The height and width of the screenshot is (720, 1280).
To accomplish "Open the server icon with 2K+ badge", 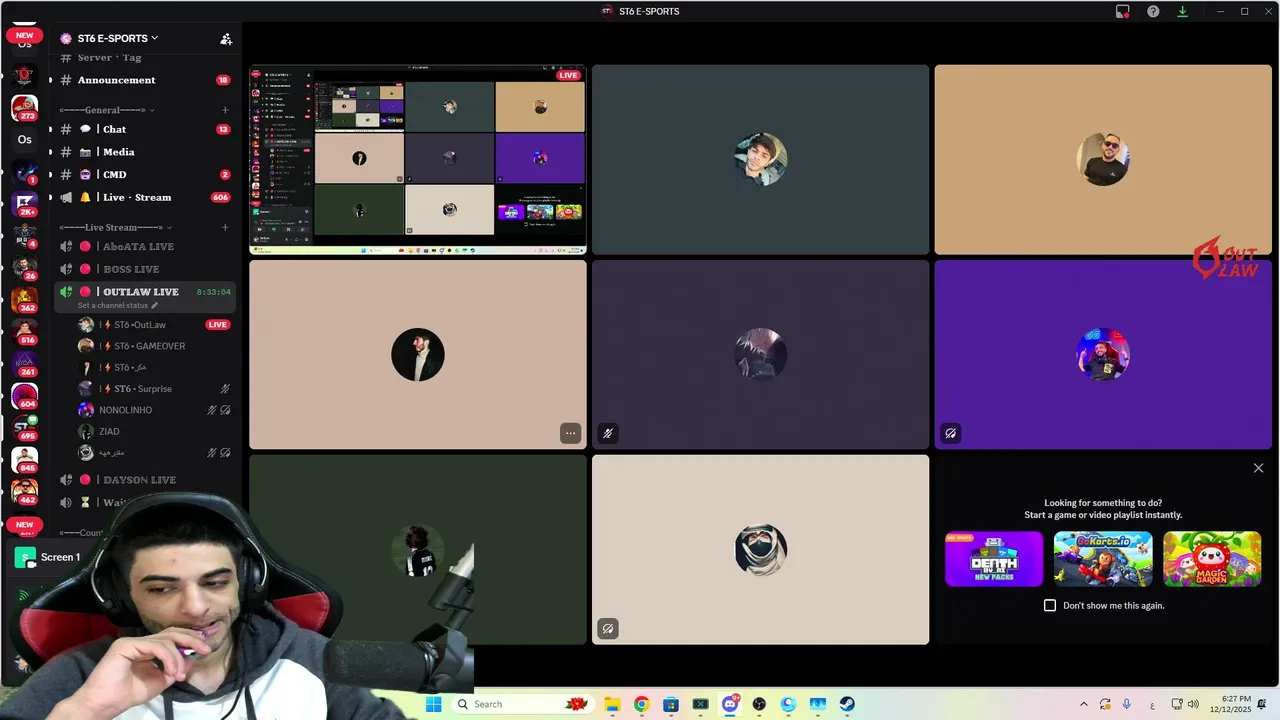I will [x=24, y=203].
